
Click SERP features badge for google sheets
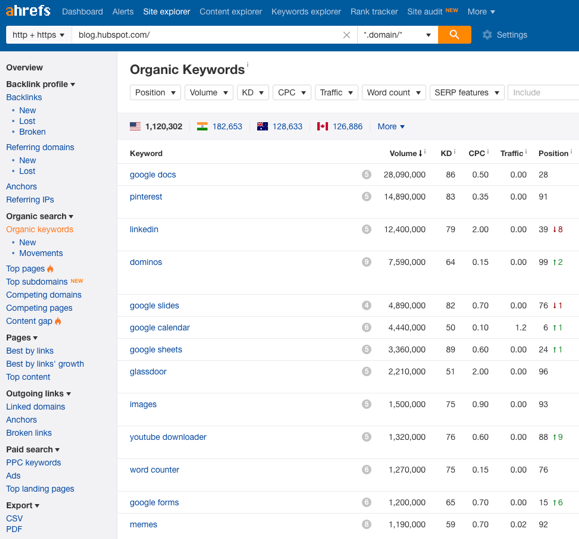tap(366, 350)
